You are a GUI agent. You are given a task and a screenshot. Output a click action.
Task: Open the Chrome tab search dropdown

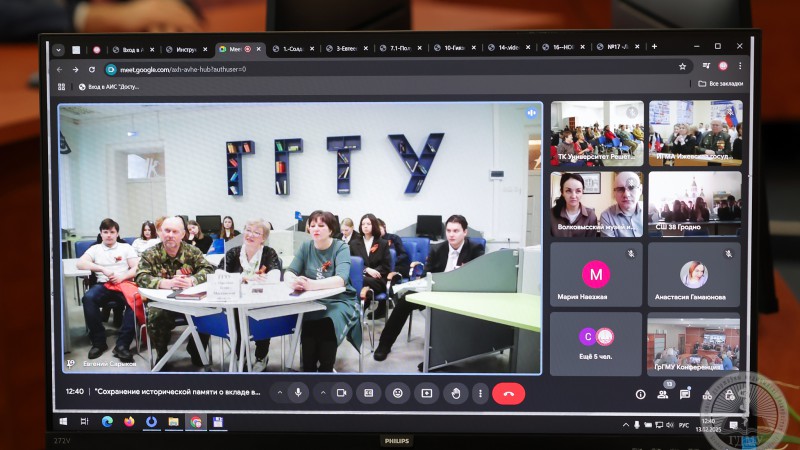point(58,48)
